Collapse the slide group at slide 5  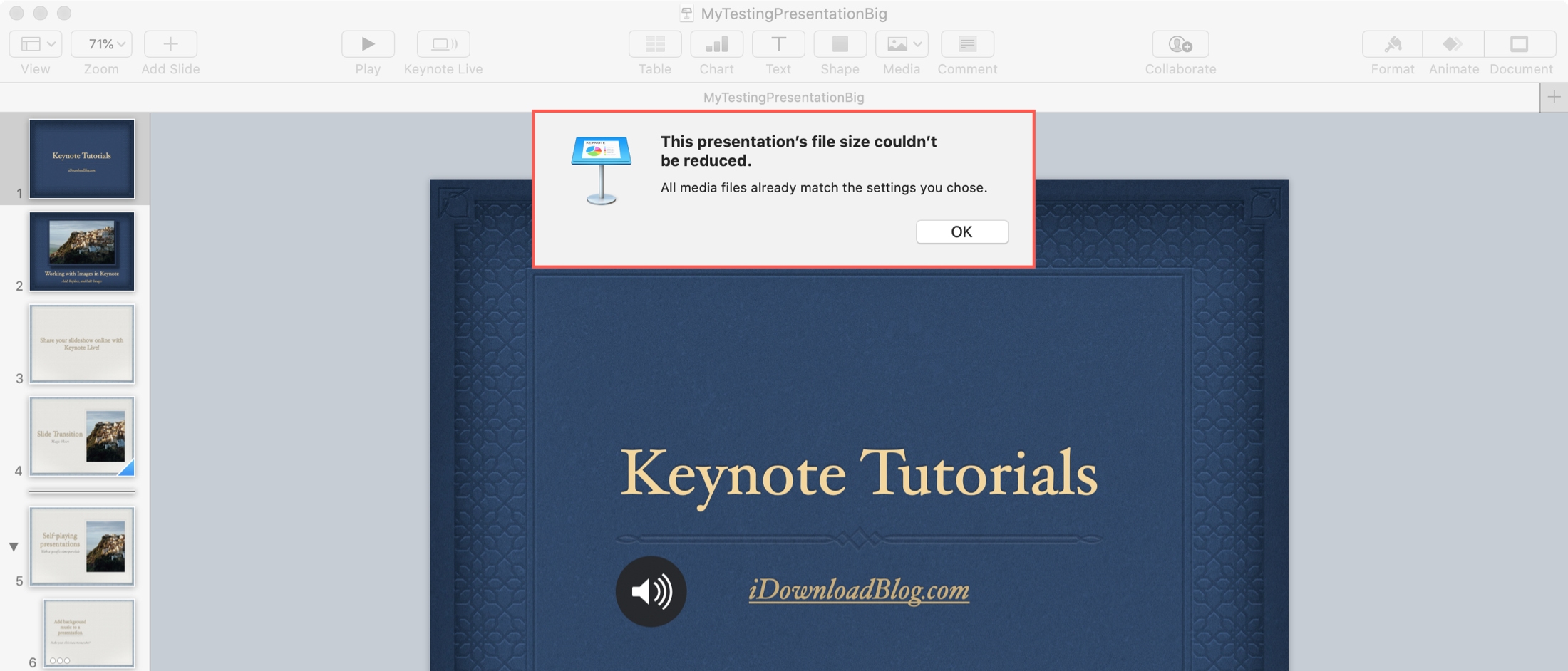pyautogui.click(x=13, y=547)
